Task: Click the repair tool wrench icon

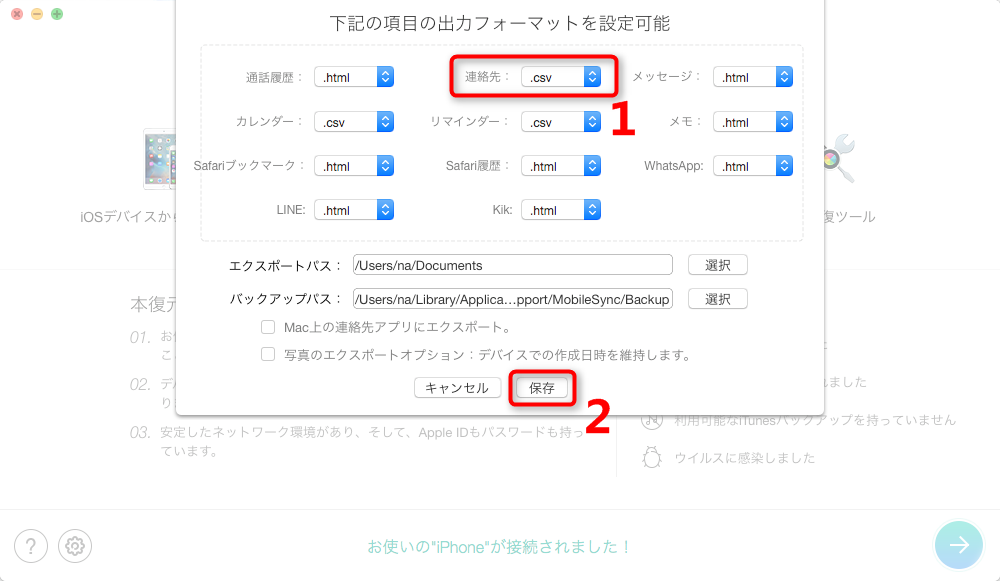Action: pos(839,158)
